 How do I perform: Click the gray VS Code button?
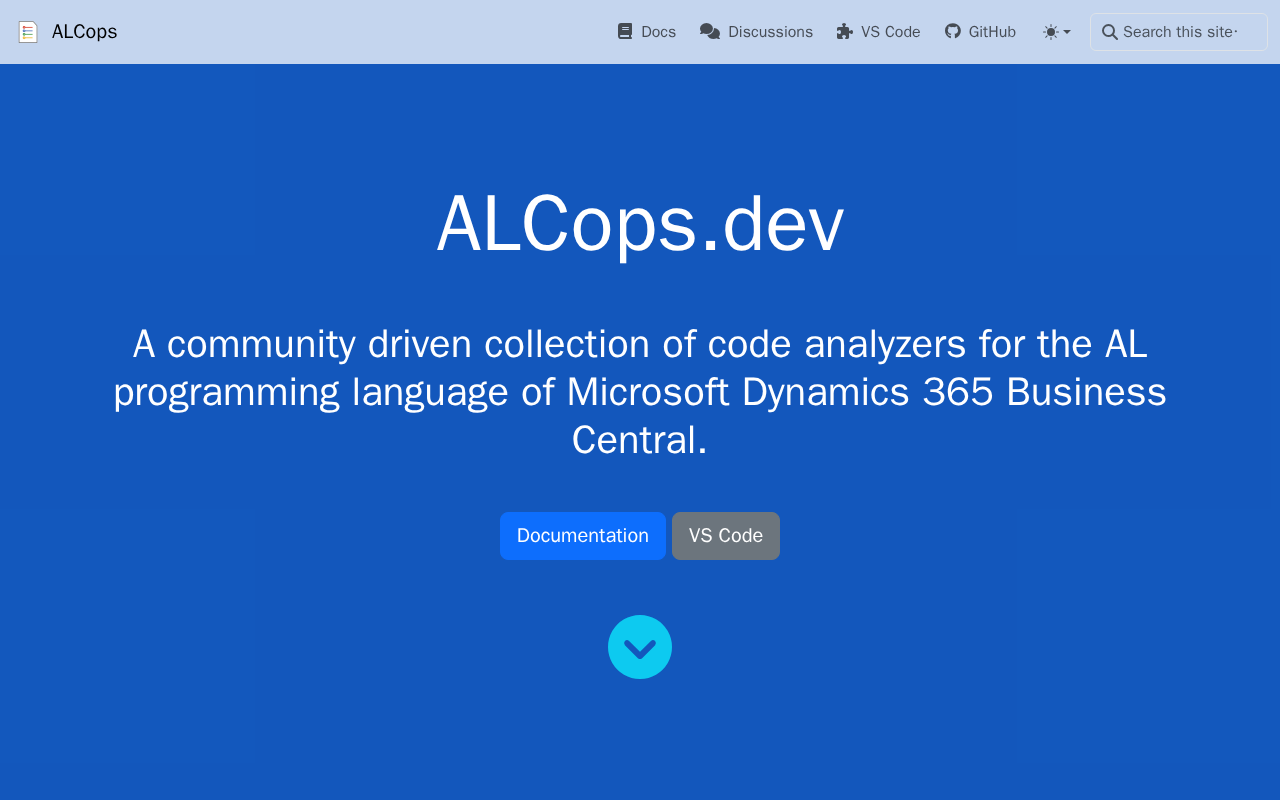click(726, 536)
